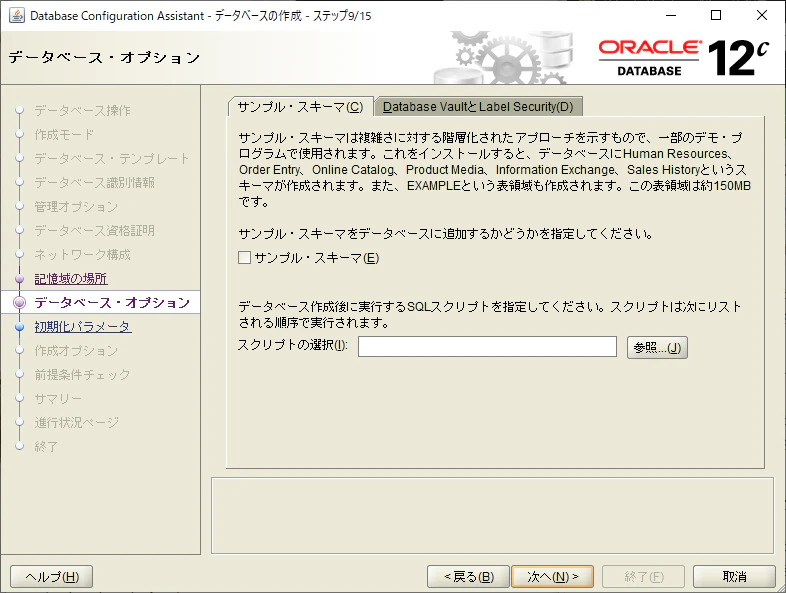
Task: Click the Oracle Database 12c logo
Action: tap(684, 58)
